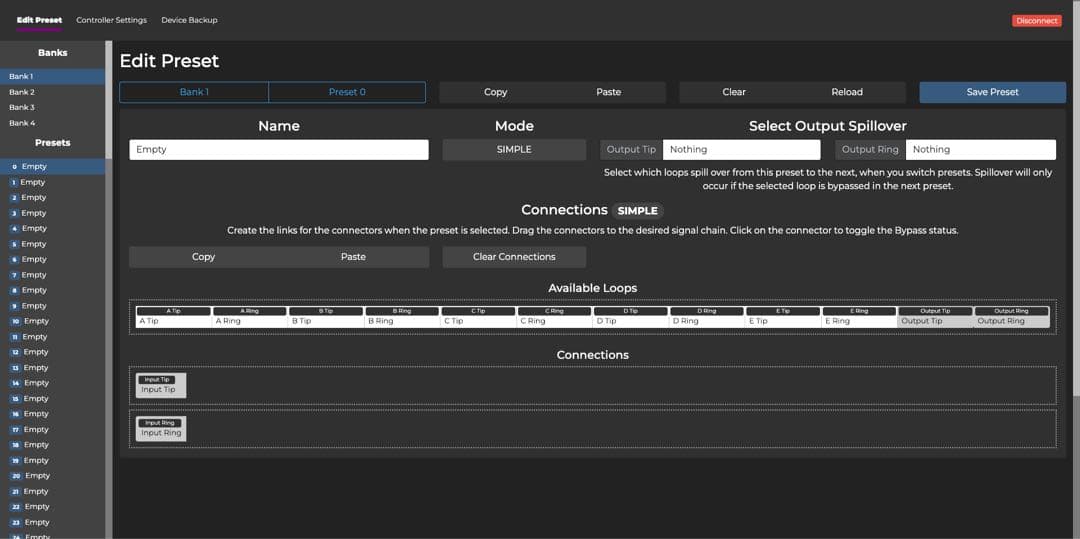Select the D Tip loop connector
The height and width of the screenshot is (539, 1080).
coord(630,317)
